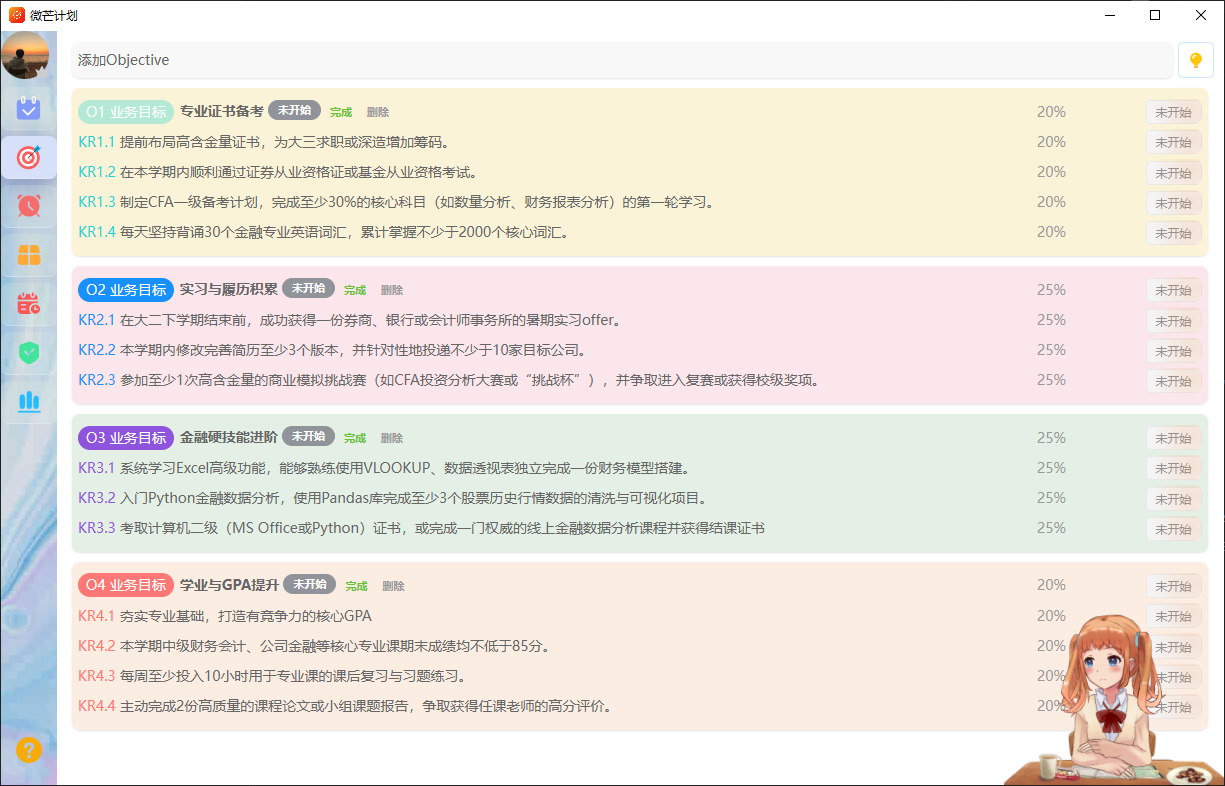Viewport: 1225px width, 786px height.
Task: Click the O2 业务目标 badge
Action: point(126,290)
